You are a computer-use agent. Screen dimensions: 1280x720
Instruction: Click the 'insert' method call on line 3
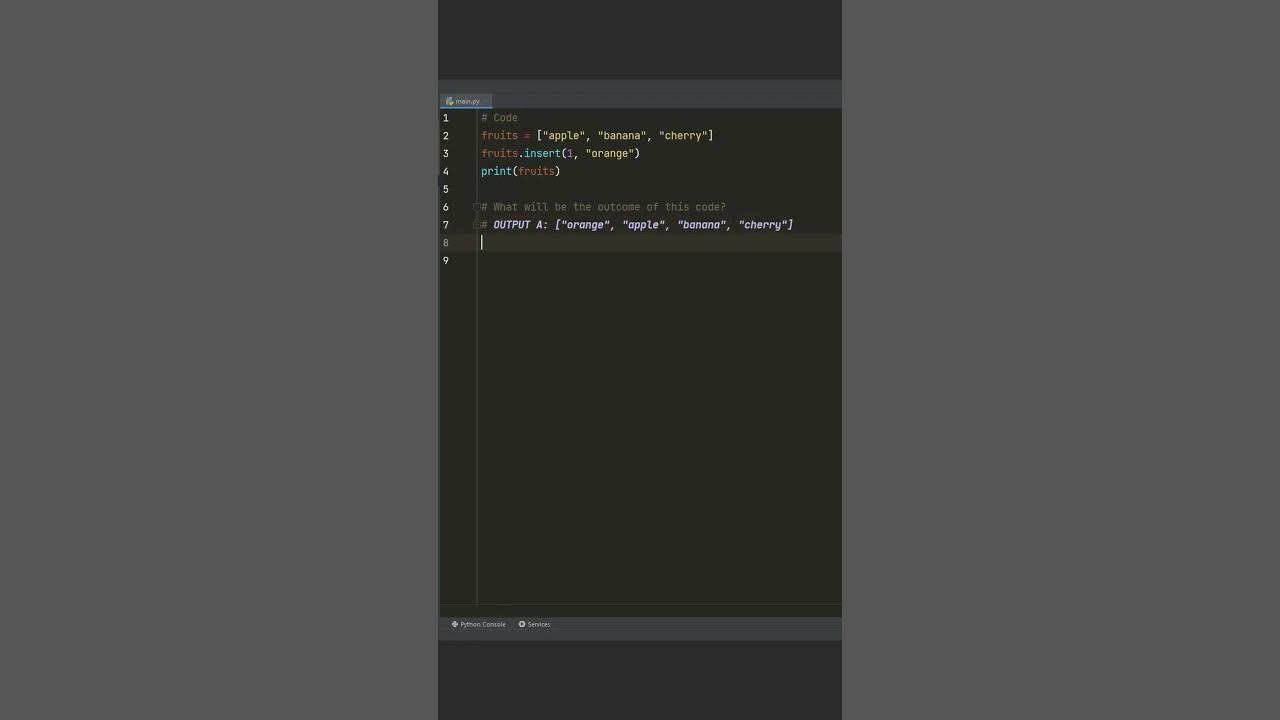tap(542, 154)
